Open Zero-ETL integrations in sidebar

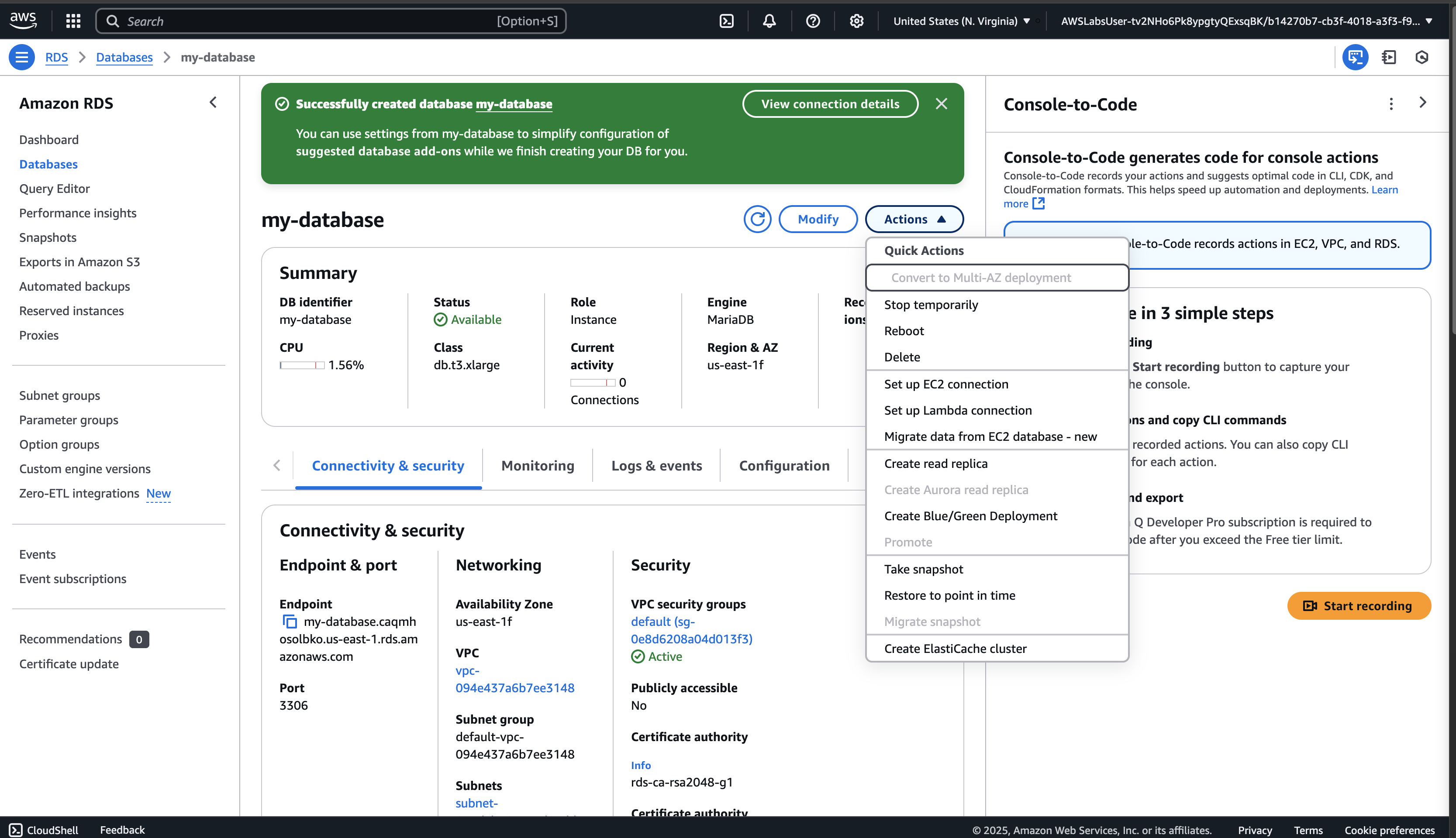pyautogui.click(x=79, y=493)
